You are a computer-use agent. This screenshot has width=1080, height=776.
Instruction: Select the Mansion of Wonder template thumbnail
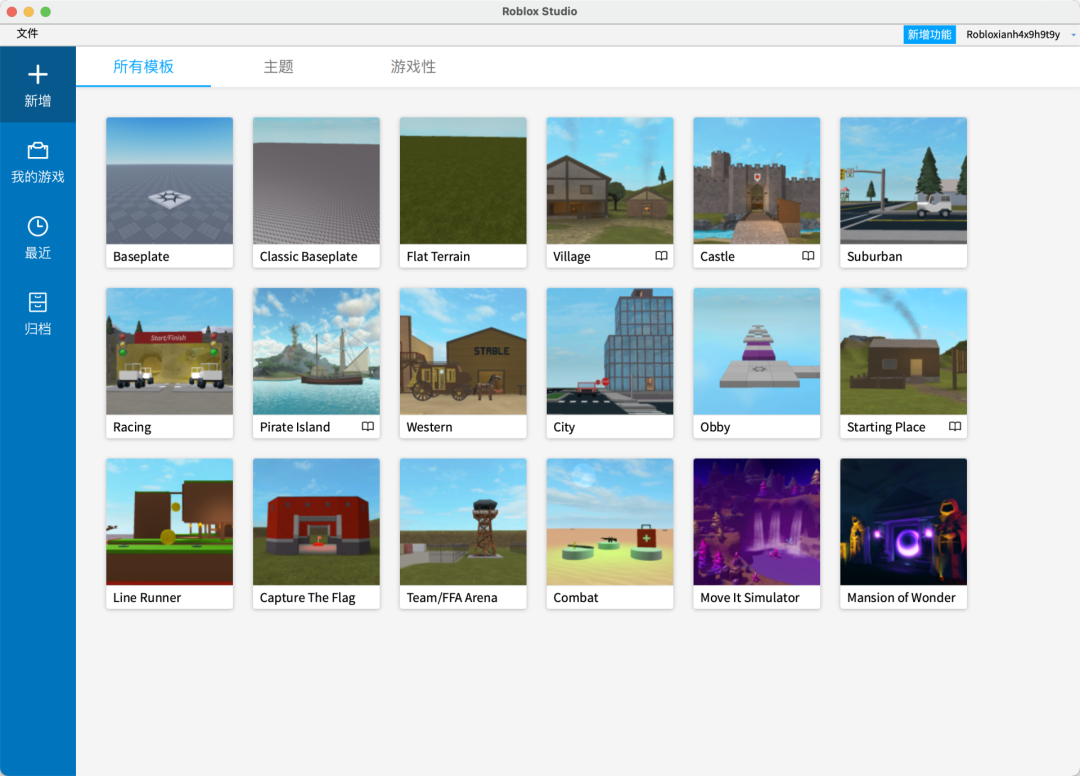tap(903, 522)
